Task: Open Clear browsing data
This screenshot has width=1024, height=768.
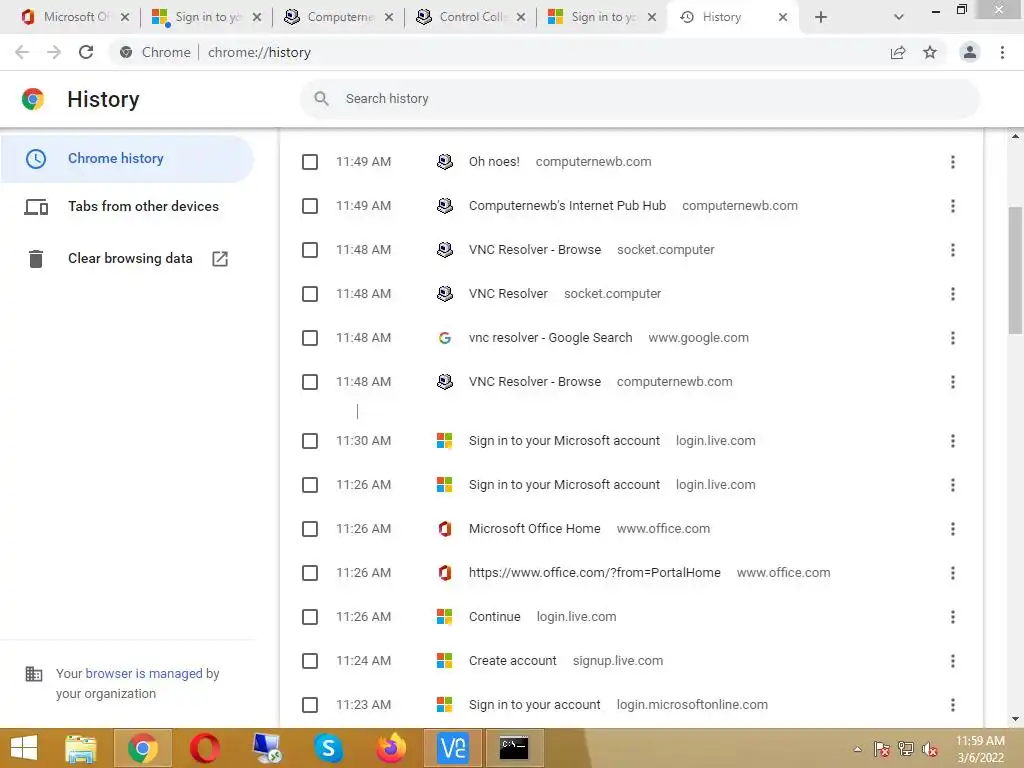Action: coord(130,259)
